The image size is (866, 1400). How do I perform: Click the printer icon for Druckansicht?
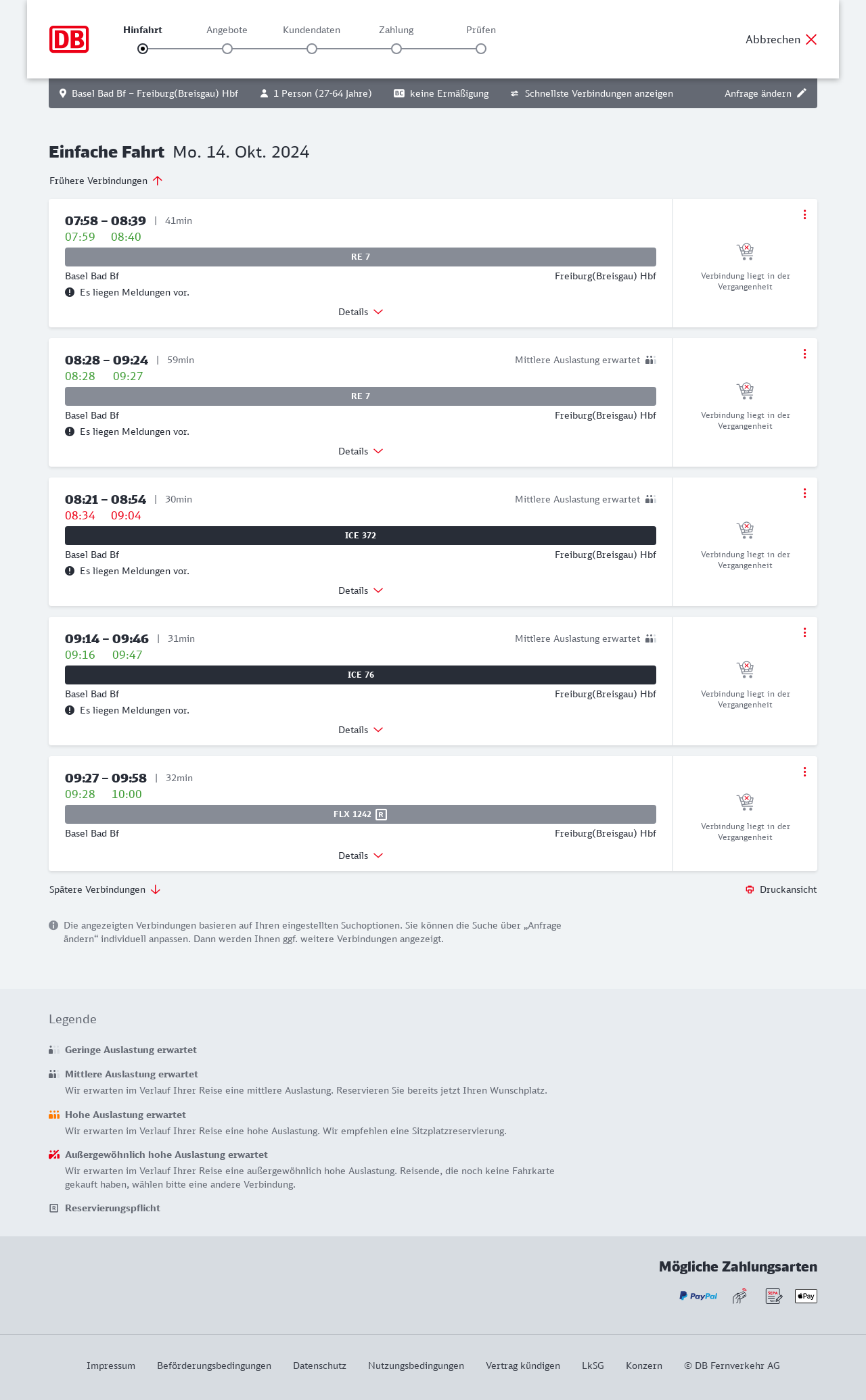click(750, 889)
